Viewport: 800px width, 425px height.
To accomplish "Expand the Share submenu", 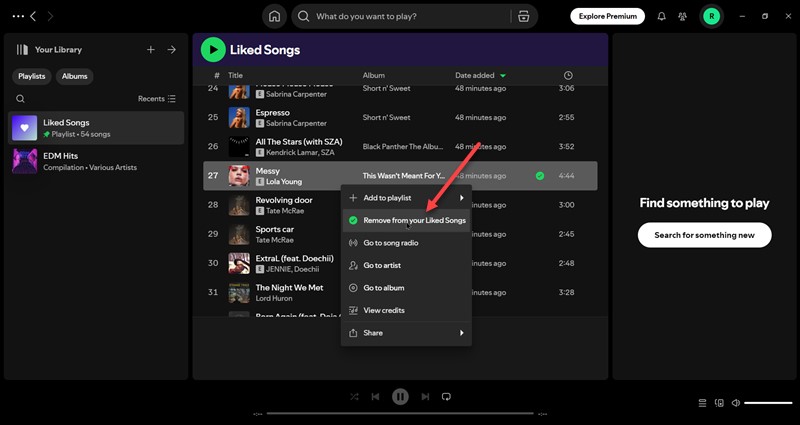I will 406,333.
